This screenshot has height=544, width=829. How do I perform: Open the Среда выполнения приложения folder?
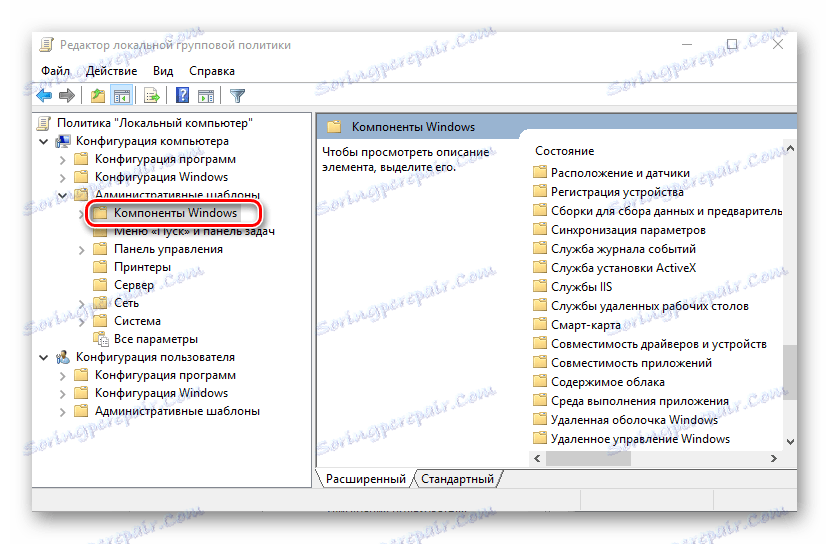[640, 401]
